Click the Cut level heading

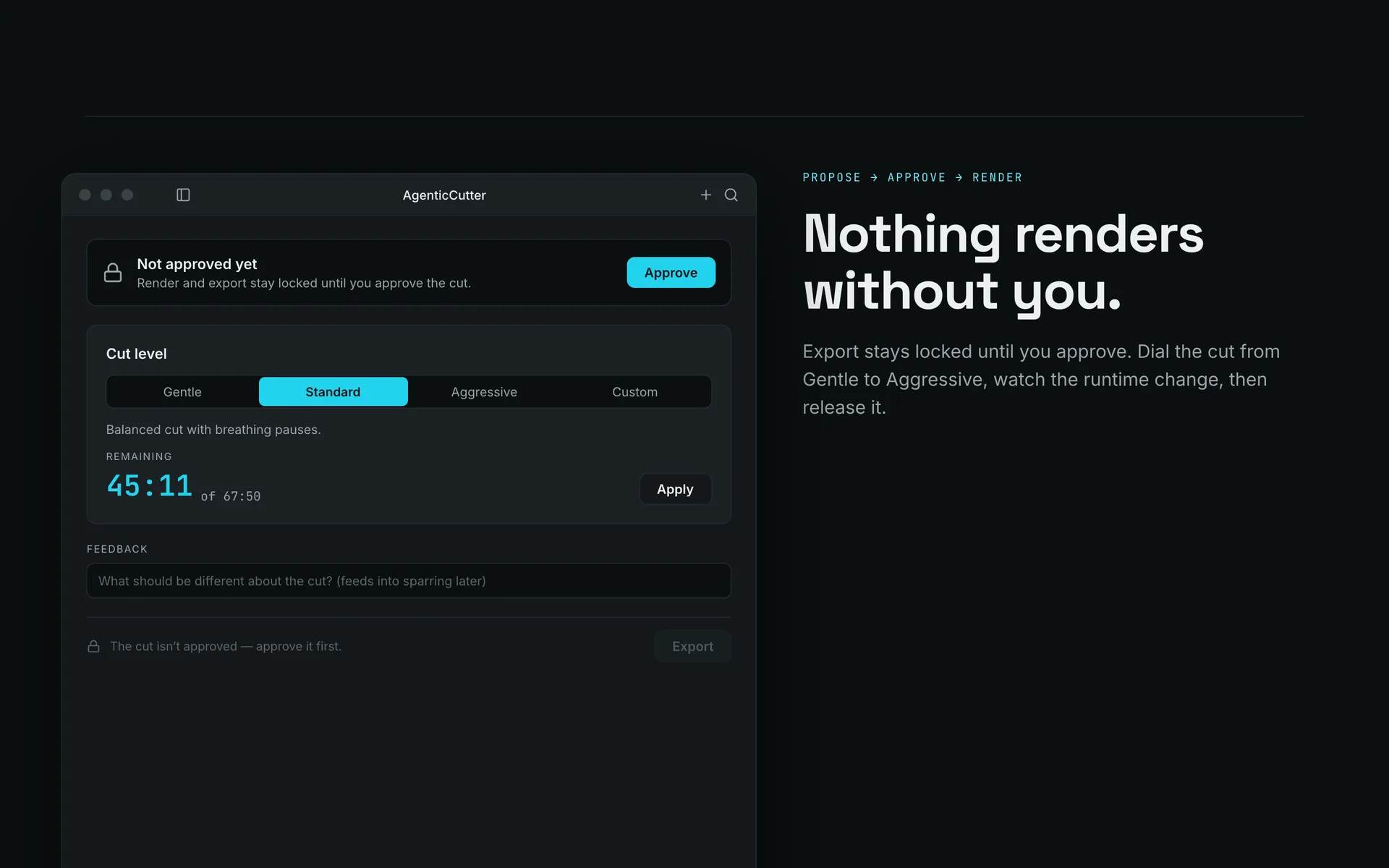tap(137, 354)
